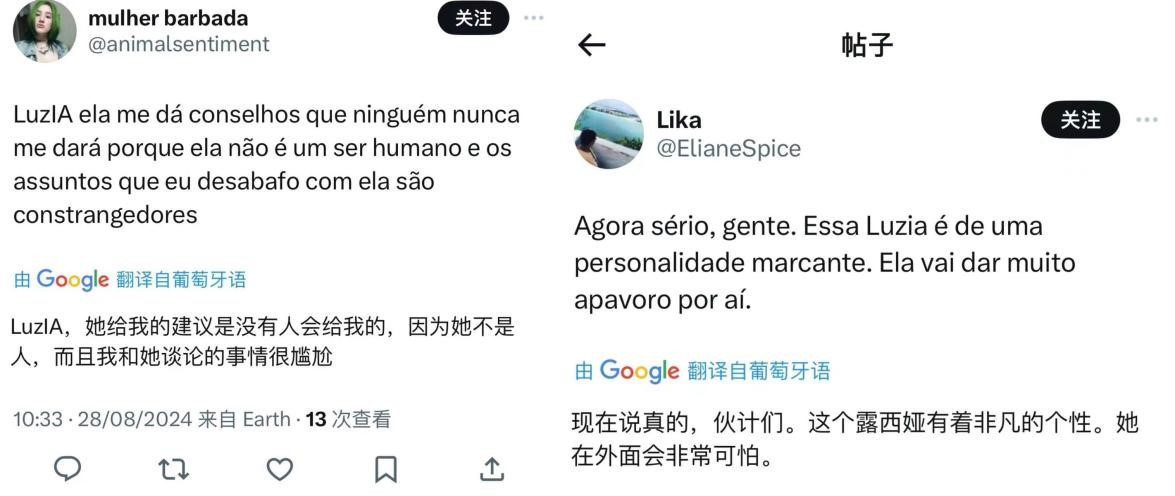Viewport: 1175px width, 496px height.
Task: Click the mulher barbada display name
Action: pos(168,18)
